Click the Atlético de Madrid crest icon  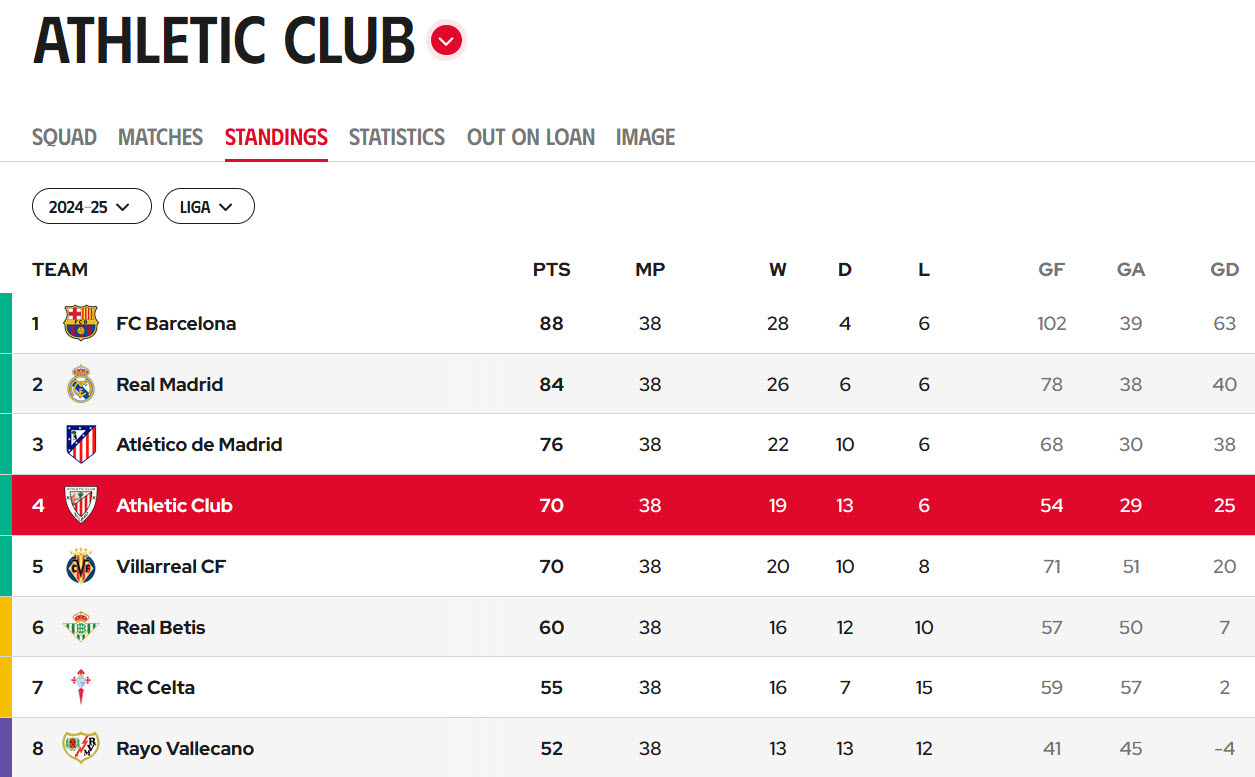pyautogui.click(x=81, y=444)
